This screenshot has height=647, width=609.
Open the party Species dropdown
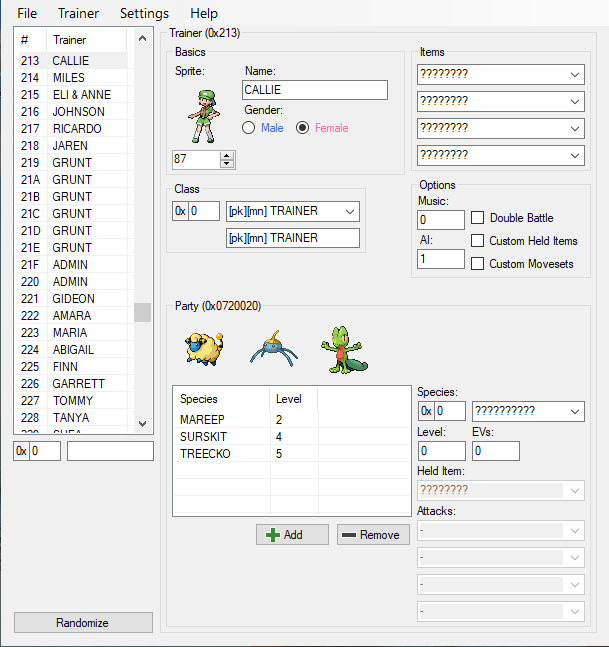click(575, 411)
